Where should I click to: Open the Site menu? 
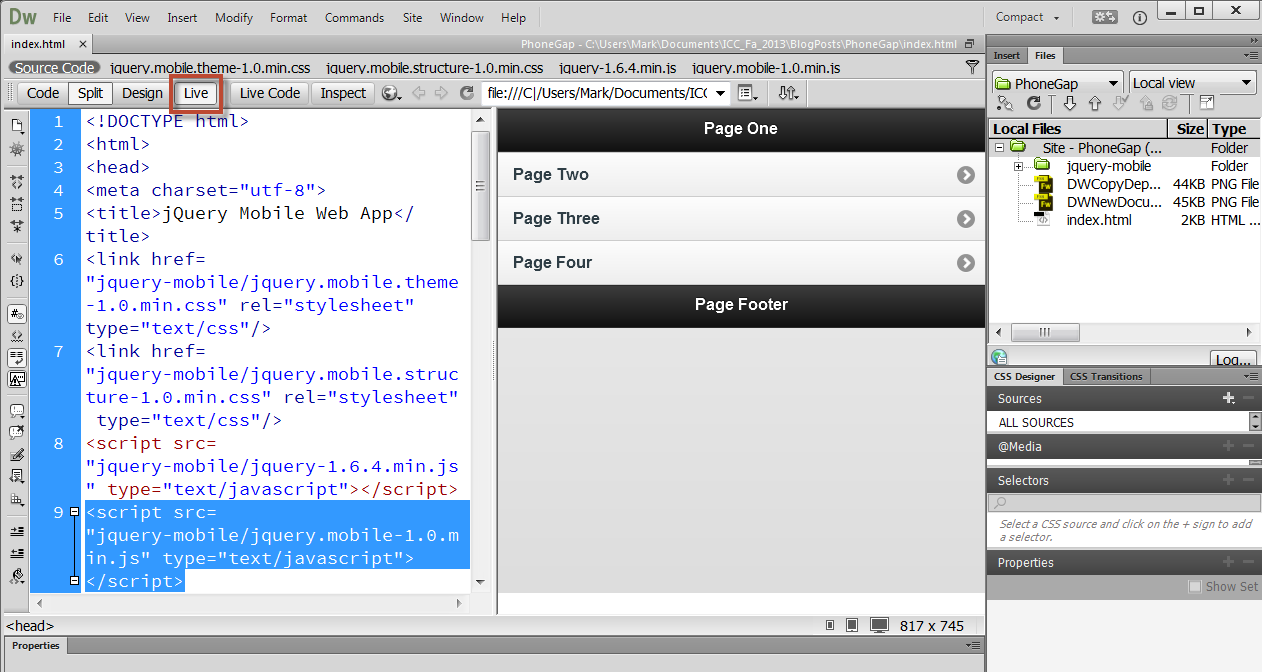tap(412, 18)
